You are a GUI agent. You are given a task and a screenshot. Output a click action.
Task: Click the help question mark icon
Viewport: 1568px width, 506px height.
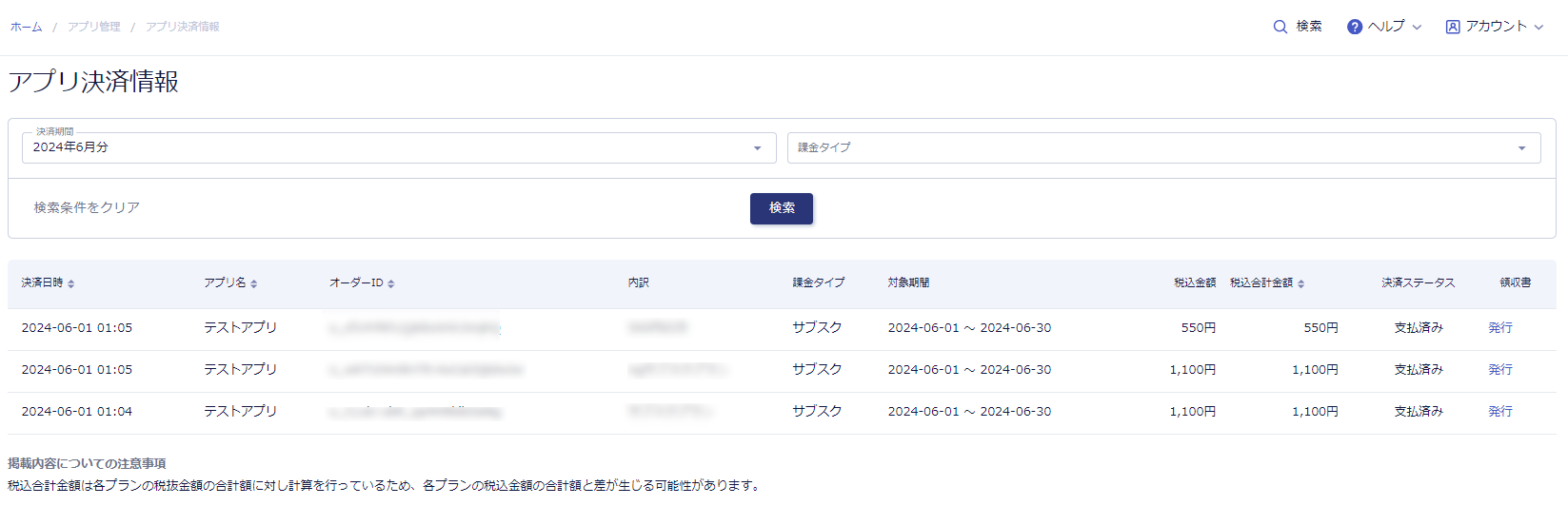pyautogui.click(x=1354, y=27)
